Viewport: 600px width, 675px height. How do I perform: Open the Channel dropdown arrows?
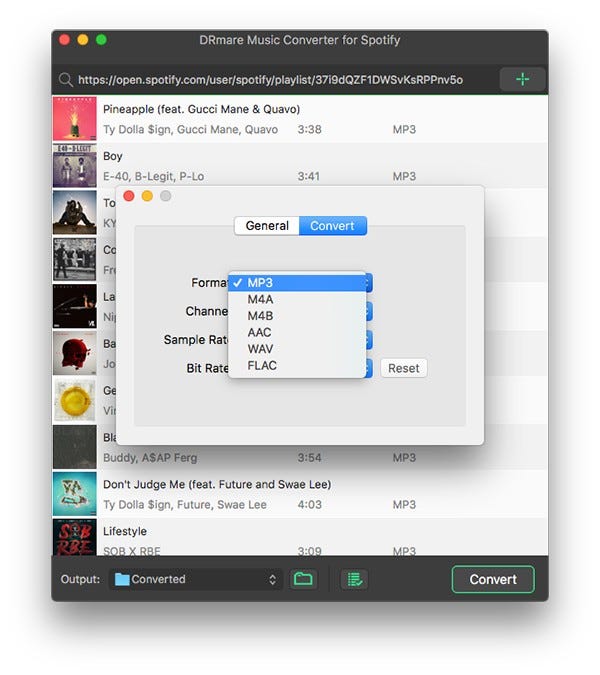tap(369, 311)
